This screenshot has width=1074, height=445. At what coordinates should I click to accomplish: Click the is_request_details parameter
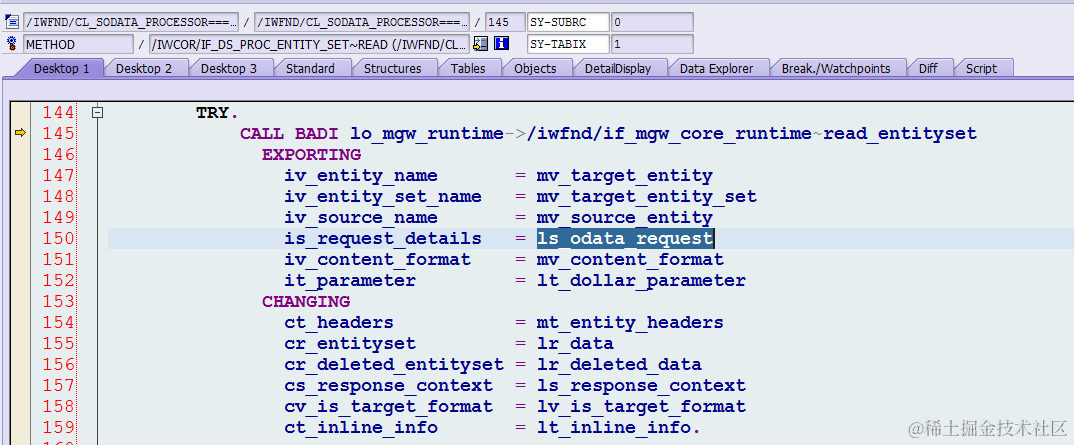pos(383,239)
